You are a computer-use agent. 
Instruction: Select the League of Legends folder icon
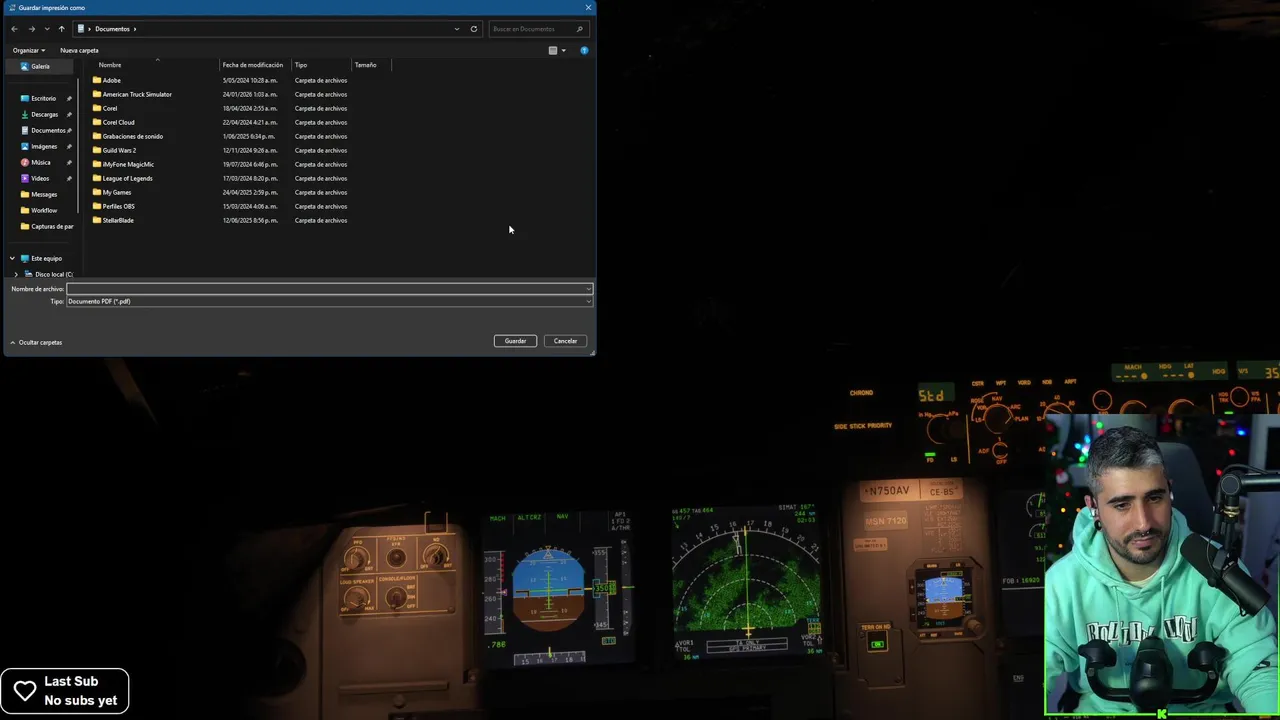97,178
